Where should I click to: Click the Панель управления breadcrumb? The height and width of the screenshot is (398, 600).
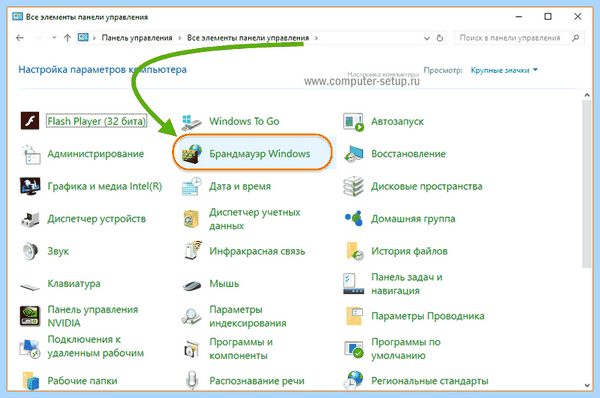(x=137, y=38)
